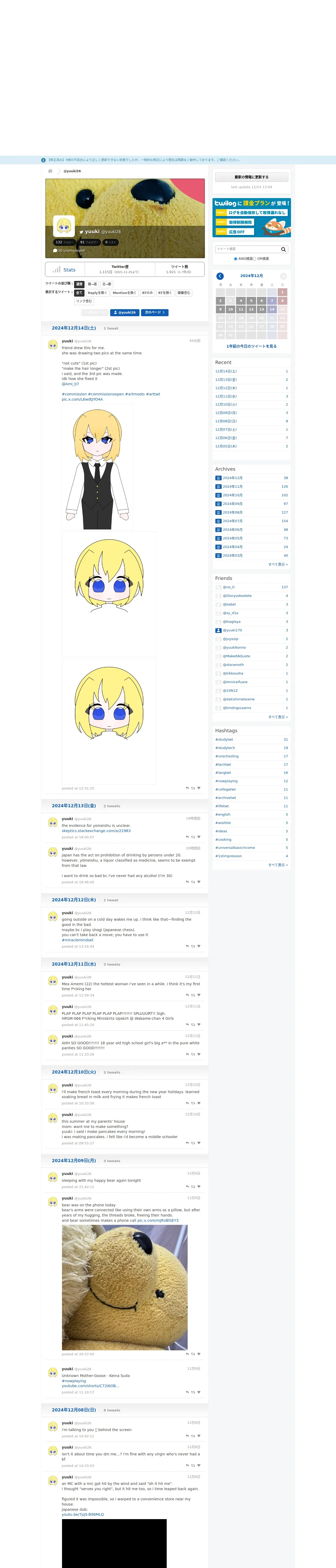Reply to the 12:31:25 tweet

click(x=187, y=788)
